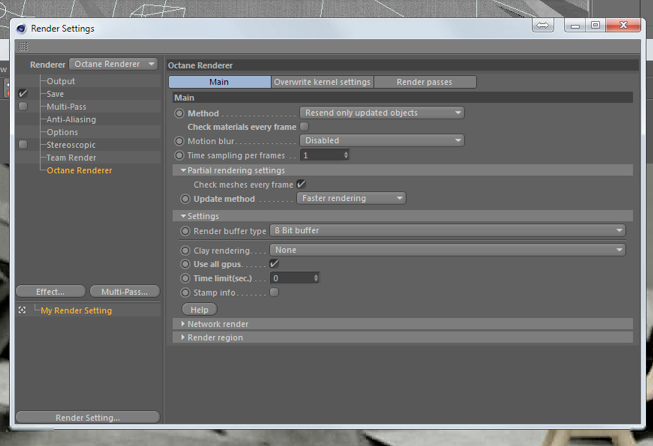Screen dimensions: 653x446
Task: Click the Help button
Action: pos(199,310)
